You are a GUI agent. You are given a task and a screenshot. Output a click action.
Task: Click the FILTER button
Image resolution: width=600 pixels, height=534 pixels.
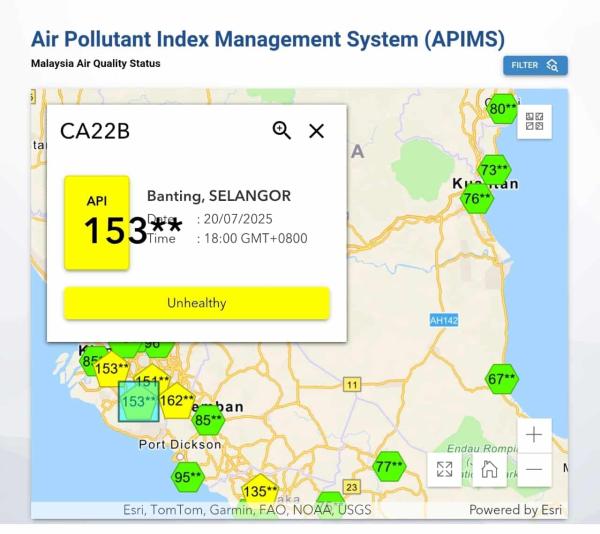[535, 65]
